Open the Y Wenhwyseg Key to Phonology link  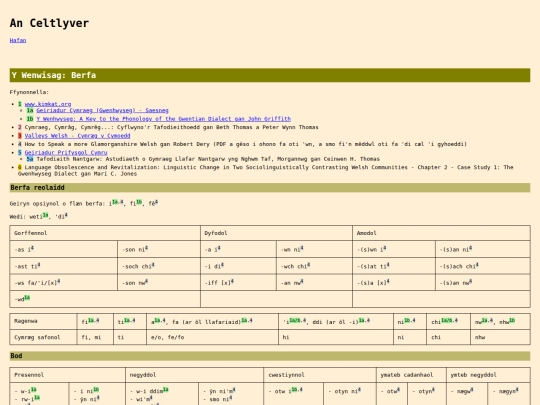pyautogui.click(x=164, y=119)
